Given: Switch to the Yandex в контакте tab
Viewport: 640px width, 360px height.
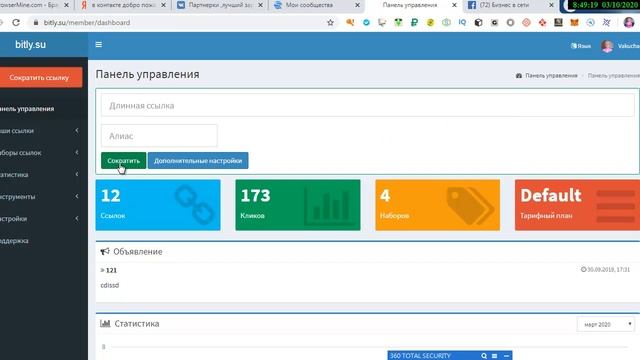Looking at the screenshot, I should pyautogui.click(x=123, y=5).
